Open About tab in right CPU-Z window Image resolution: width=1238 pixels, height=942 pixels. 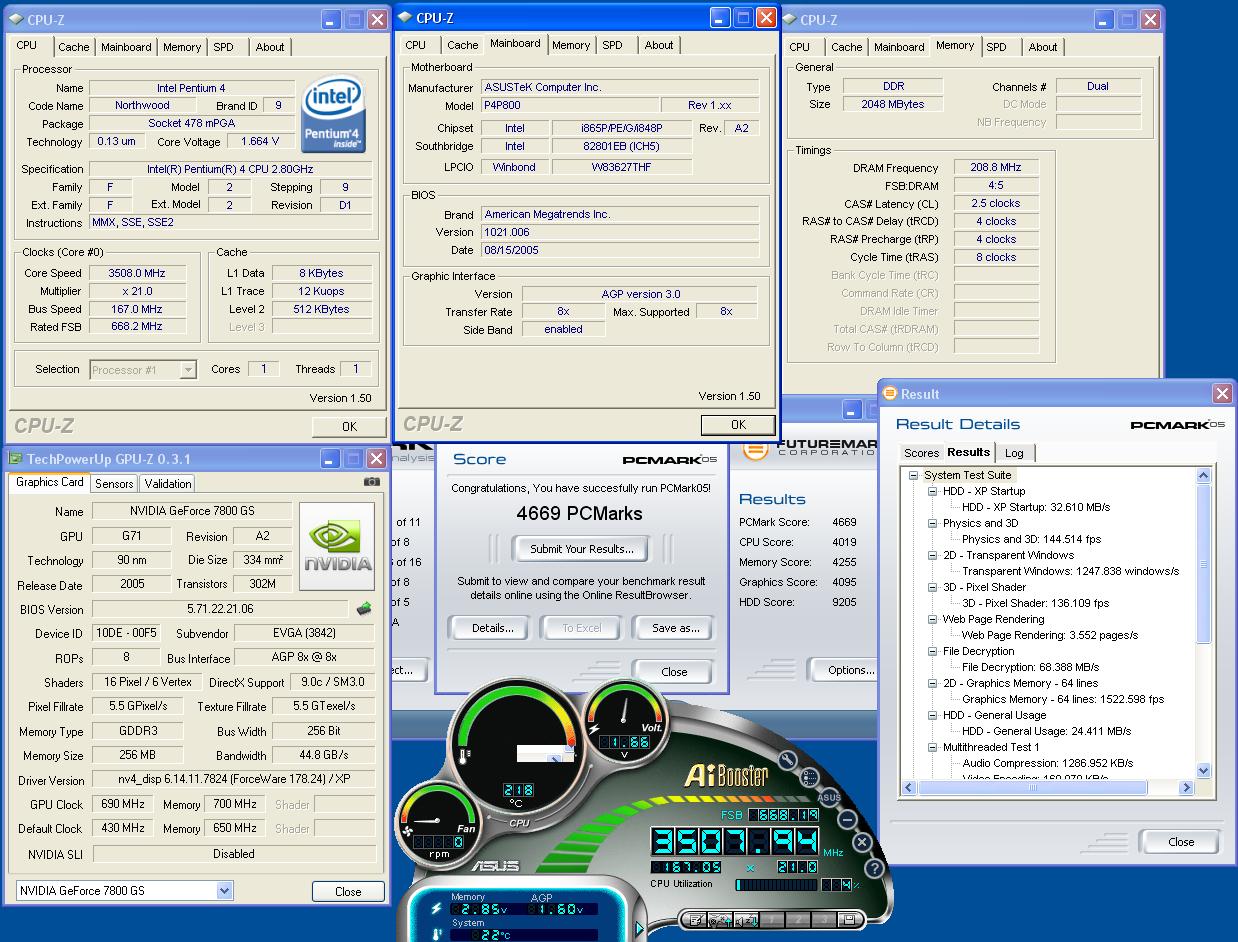coord(1042,47)
